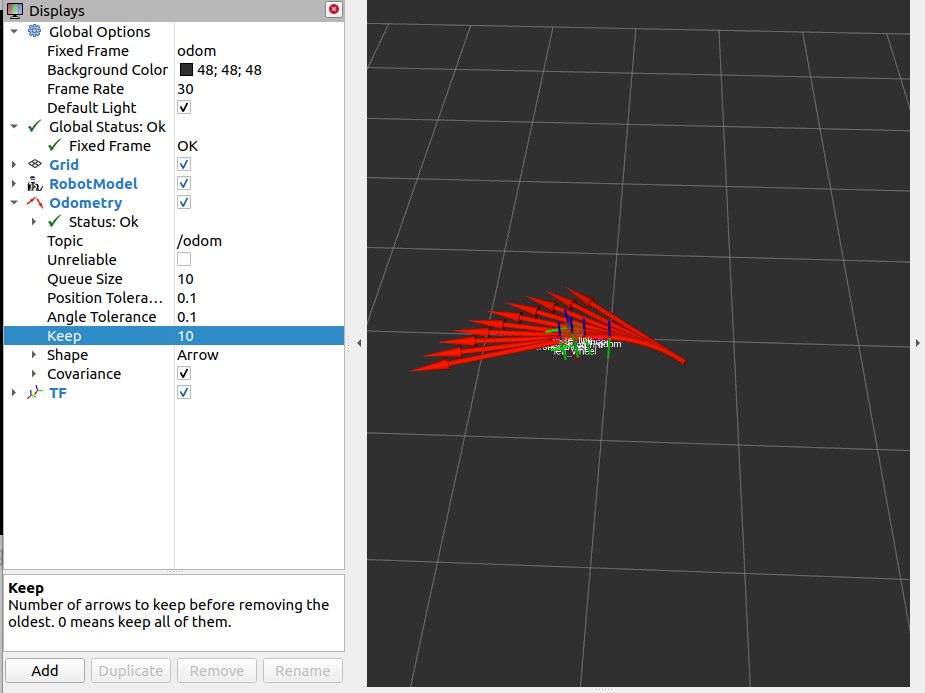Select the 'Angle Tolerance' property label
This screenshot has height=693, width=925.
101,317
